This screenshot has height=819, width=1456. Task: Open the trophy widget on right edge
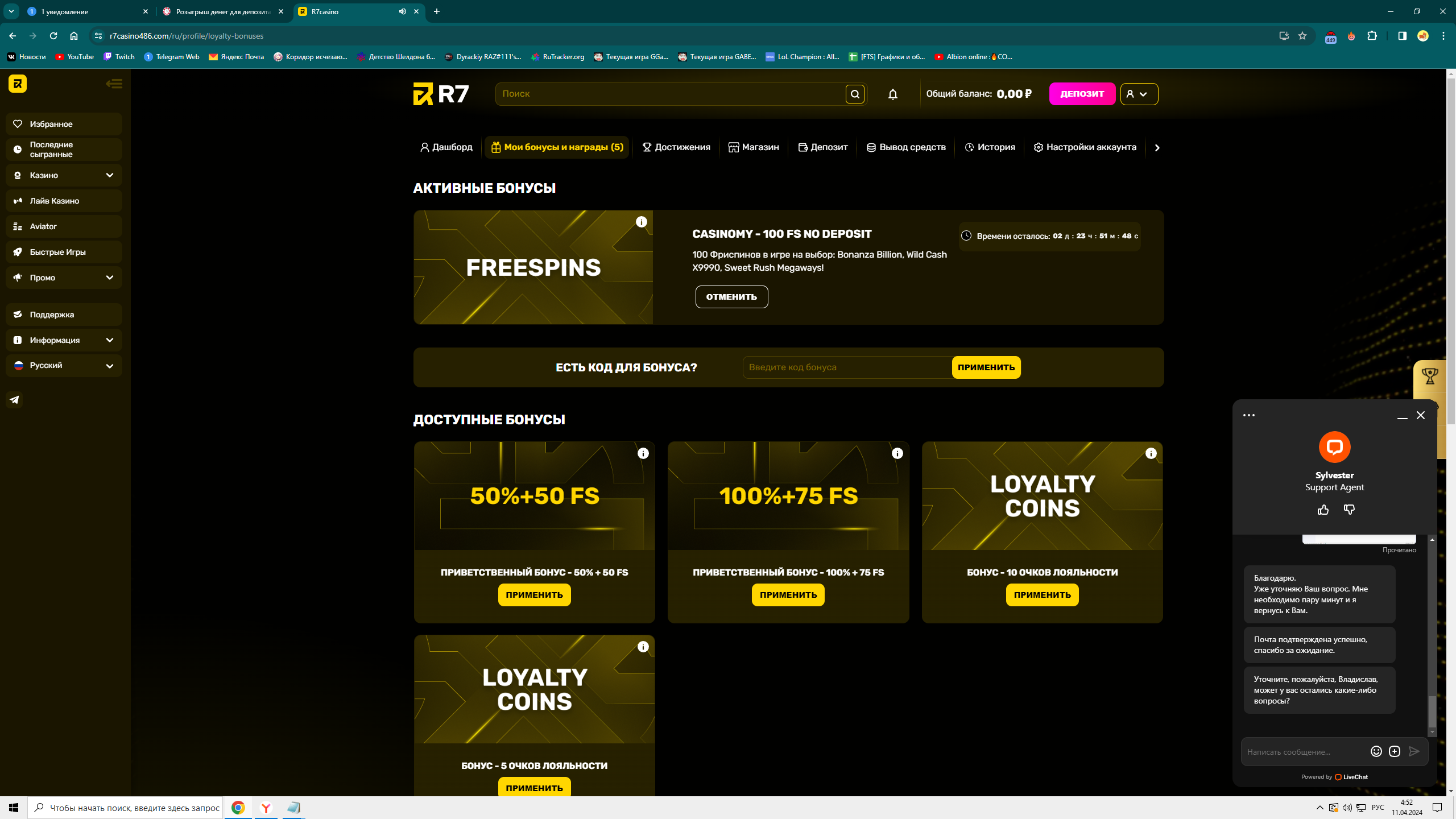[x=1429, y=376]
